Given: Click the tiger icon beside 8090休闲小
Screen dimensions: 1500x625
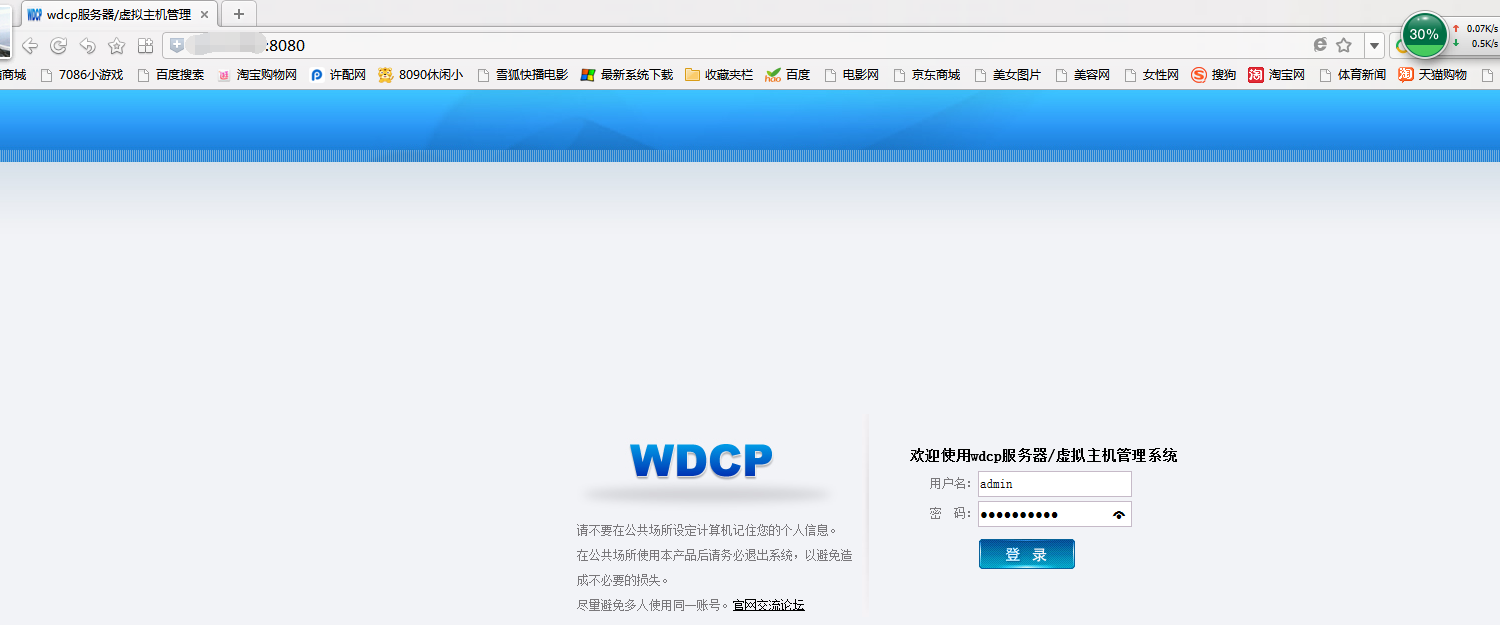Looking at the screenshot, I should coord(386,74).
